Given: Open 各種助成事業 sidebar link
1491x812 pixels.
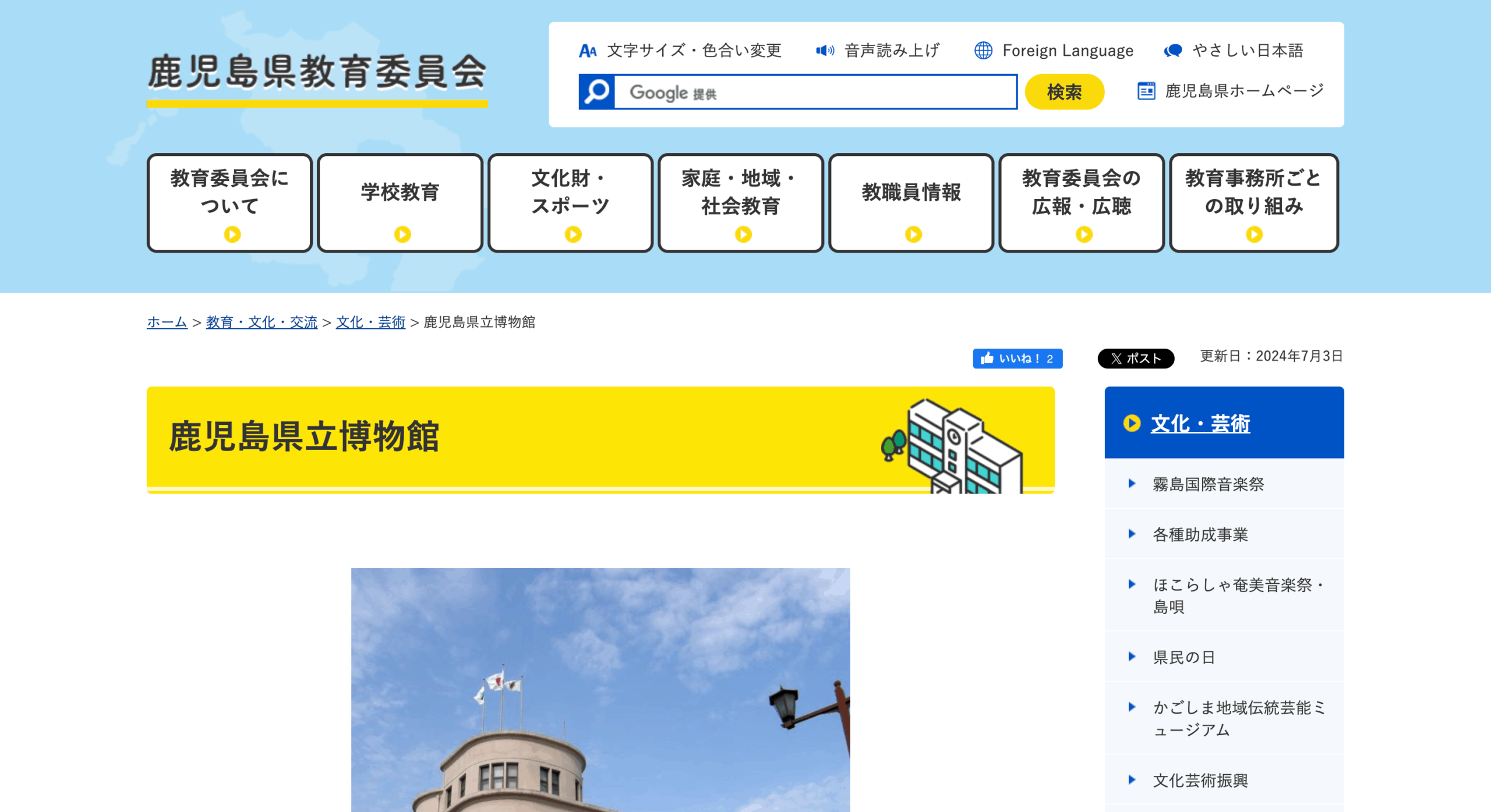Looking at the screenshot, I should [1200, 534].
